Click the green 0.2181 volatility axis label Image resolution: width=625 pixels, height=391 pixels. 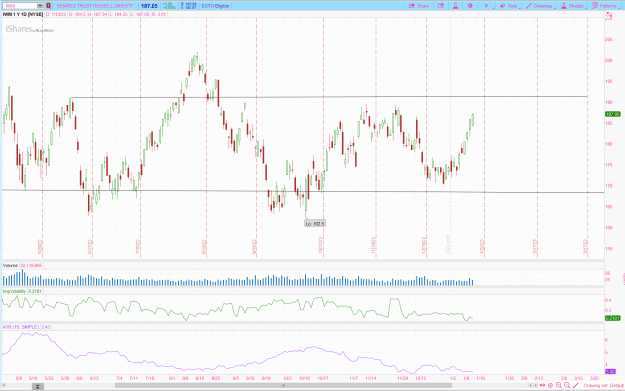613,318
